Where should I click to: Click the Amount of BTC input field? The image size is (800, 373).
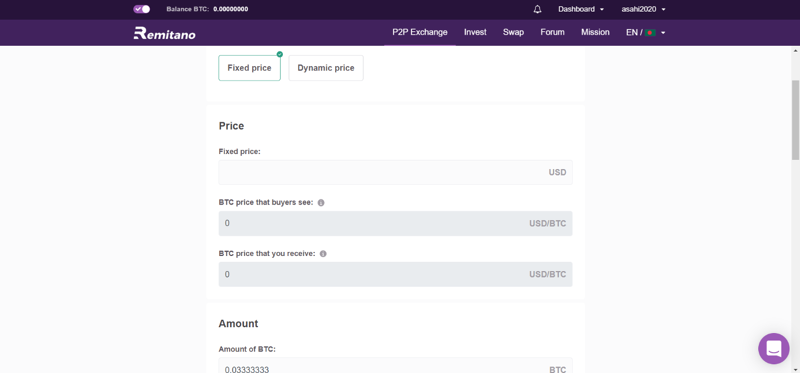[x=395, y=366]
